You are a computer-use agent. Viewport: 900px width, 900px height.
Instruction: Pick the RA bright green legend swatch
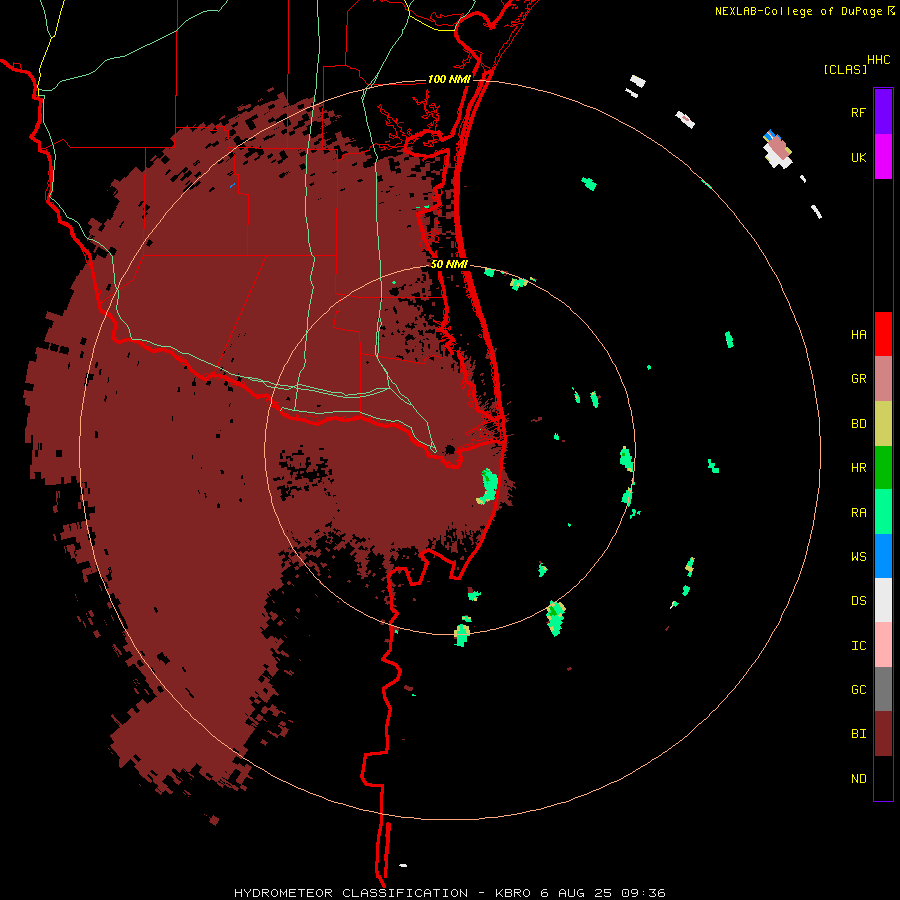[883, 512]
